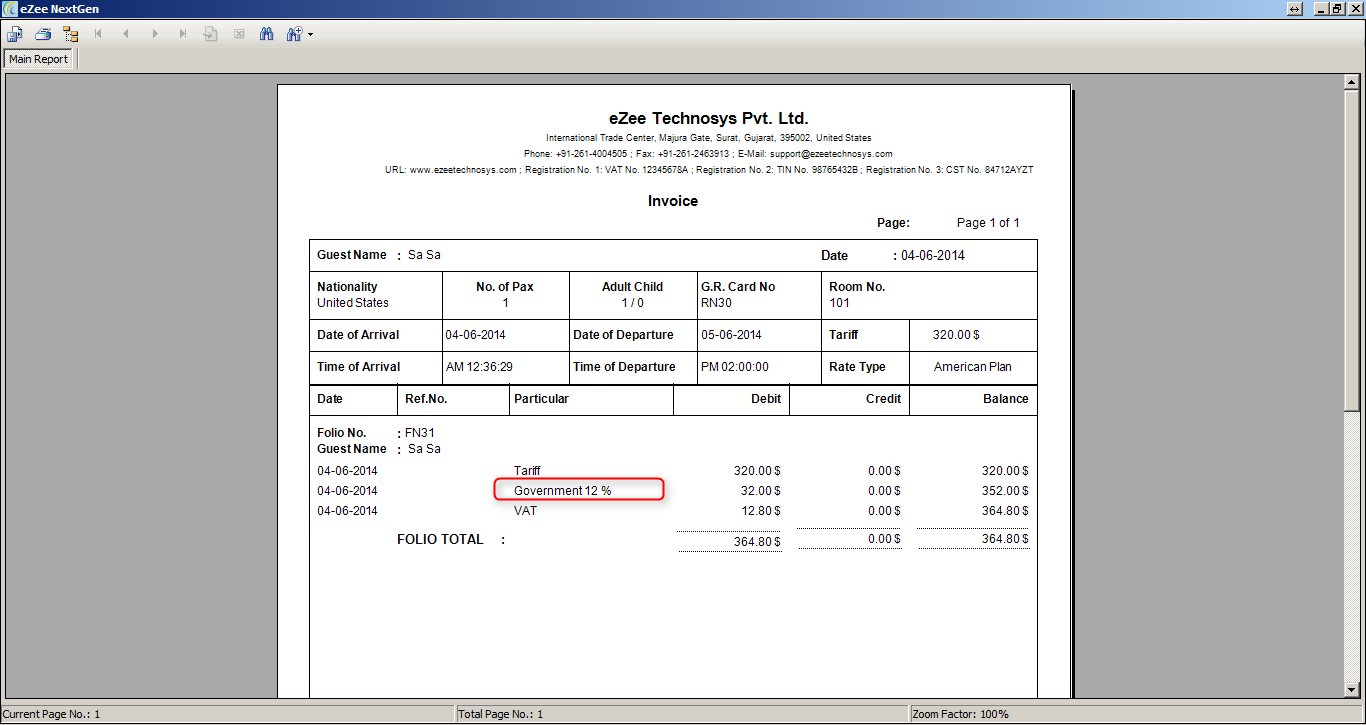Click Current Page No. status bar entry
Image resolution: width=1366 pixels, height=725 pixels.
(227, 715)
